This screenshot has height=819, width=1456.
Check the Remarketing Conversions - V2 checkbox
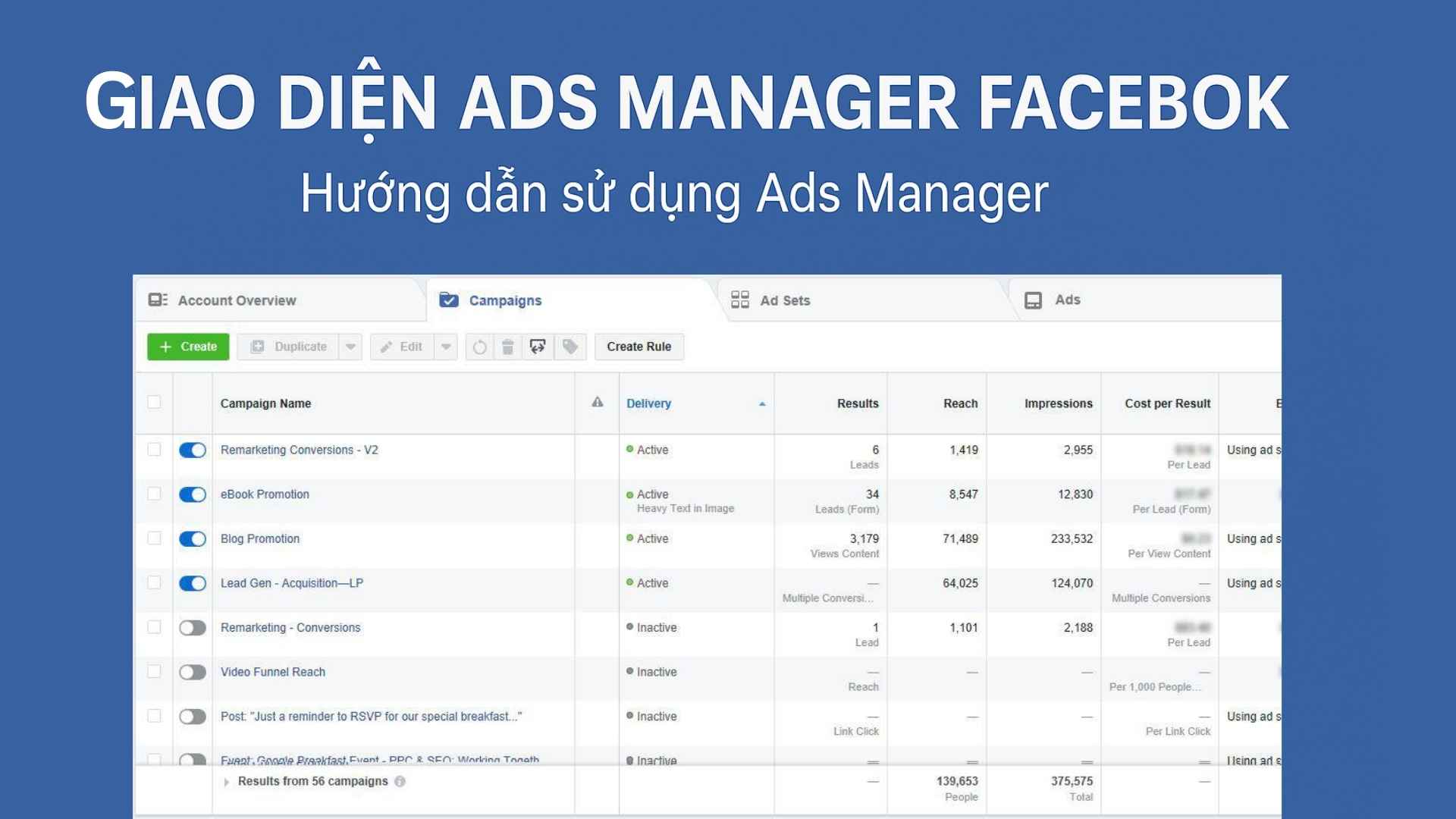pos(154,449)
